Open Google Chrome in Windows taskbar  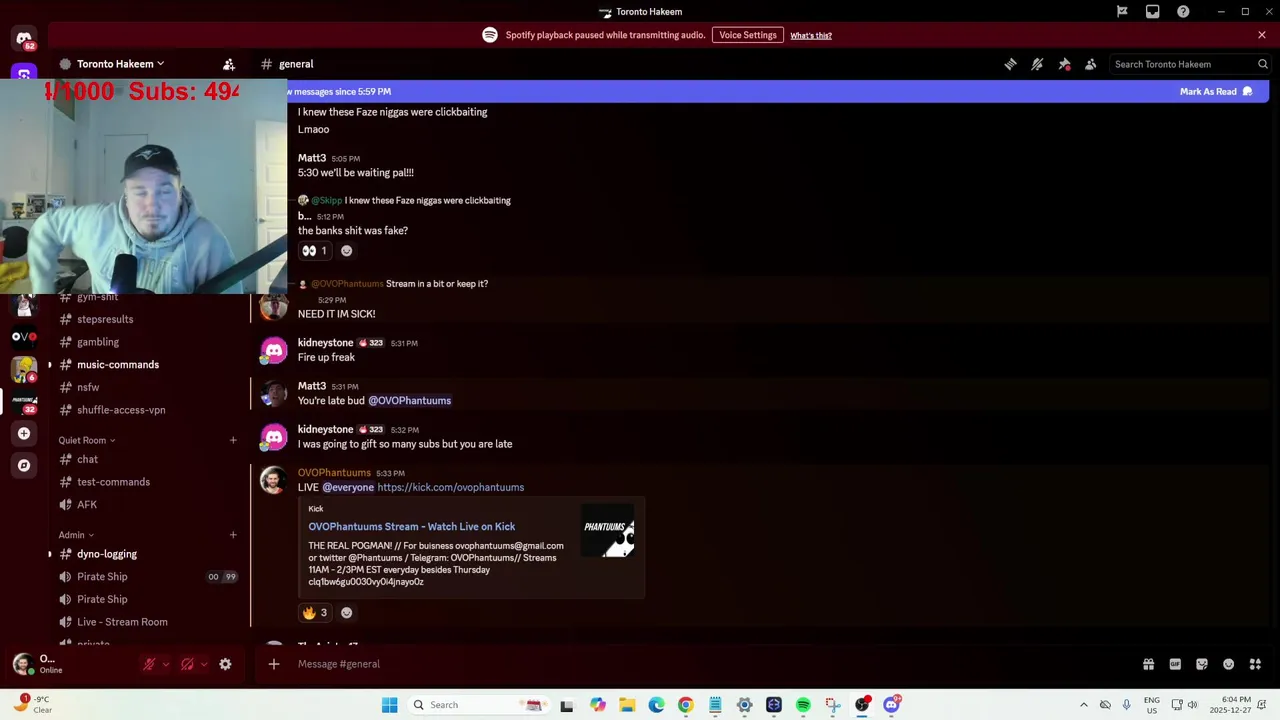coord(685,705)
